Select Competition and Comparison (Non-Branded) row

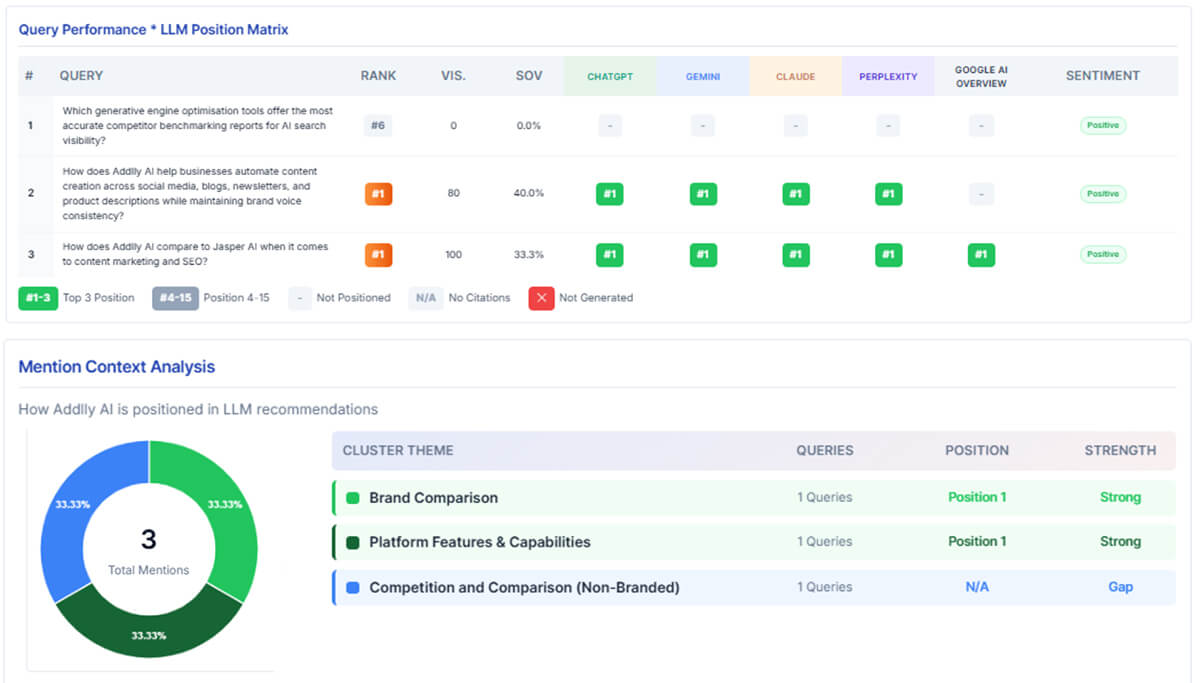[754, 588]
